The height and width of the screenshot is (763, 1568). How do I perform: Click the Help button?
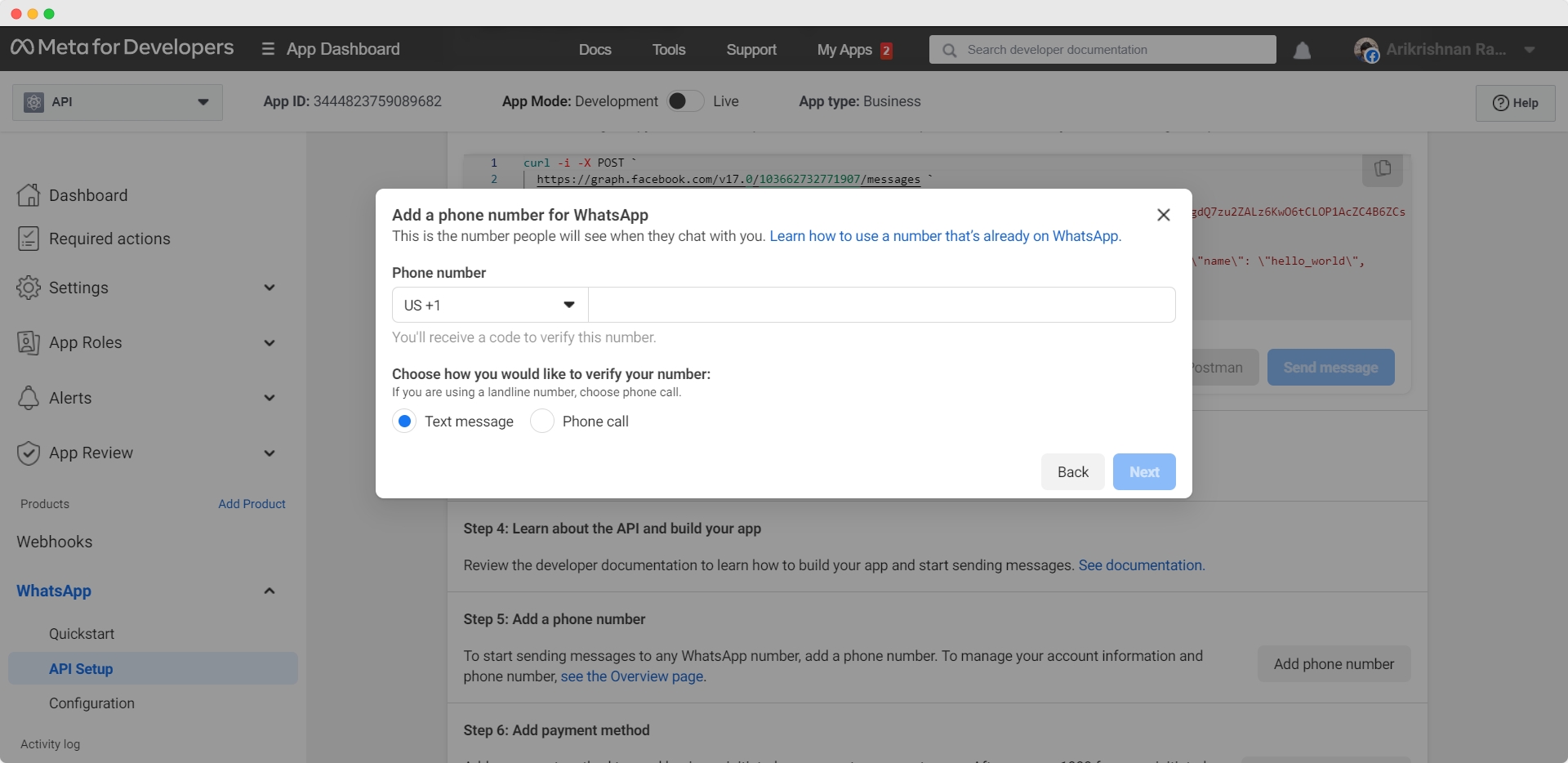click(x=1516, y=103)
